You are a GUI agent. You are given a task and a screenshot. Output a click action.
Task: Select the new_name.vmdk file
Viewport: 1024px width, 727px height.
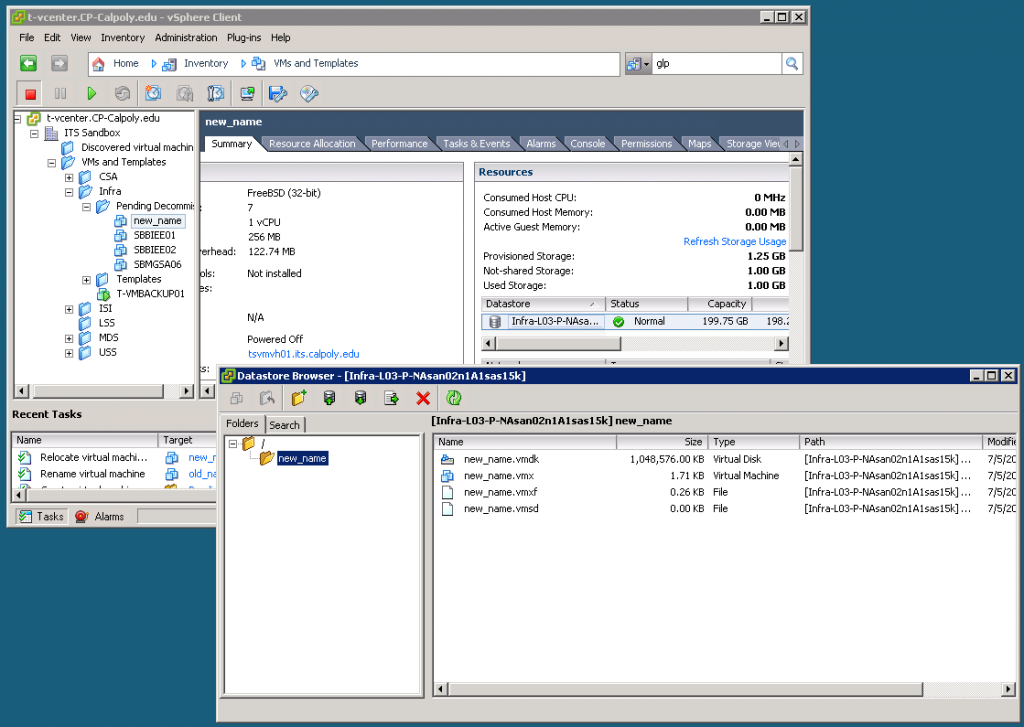pos(502,460)
